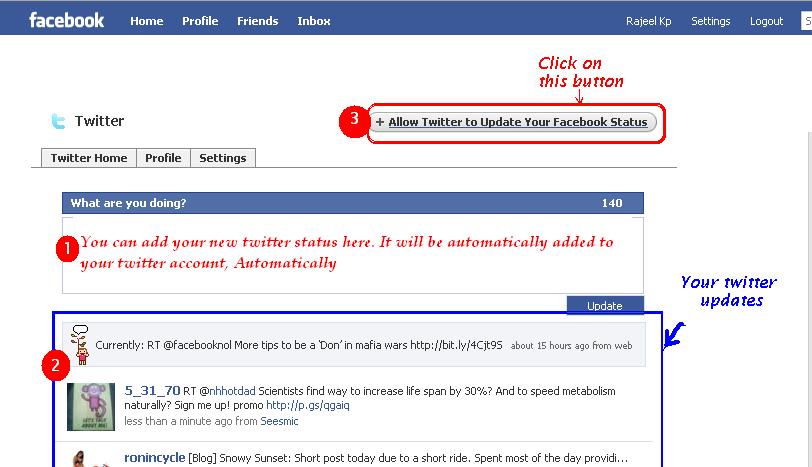Click the 'about 15 hours ago from web' text
The image size is (812, 467).
pyautogui.click(x=571, y=345)
